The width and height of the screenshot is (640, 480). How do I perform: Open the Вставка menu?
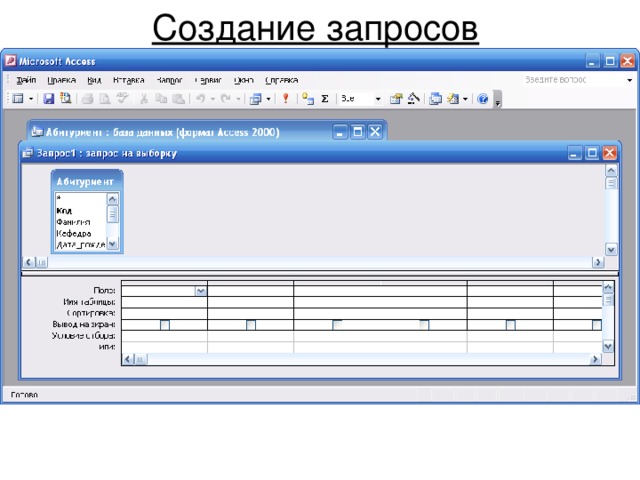(x=129, y=80)
